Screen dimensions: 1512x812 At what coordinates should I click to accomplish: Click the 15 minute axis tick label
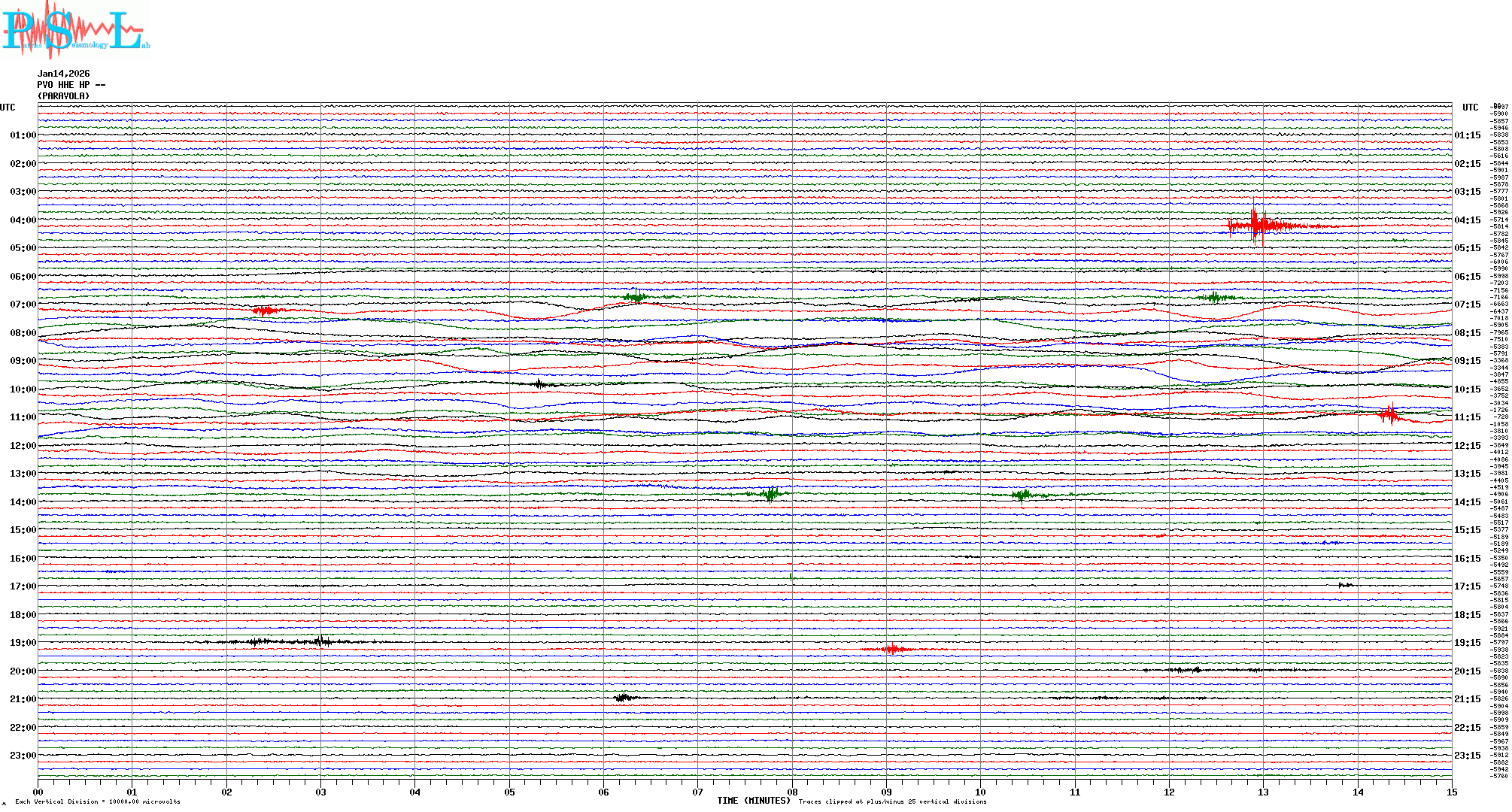[x=1451, y=792]
